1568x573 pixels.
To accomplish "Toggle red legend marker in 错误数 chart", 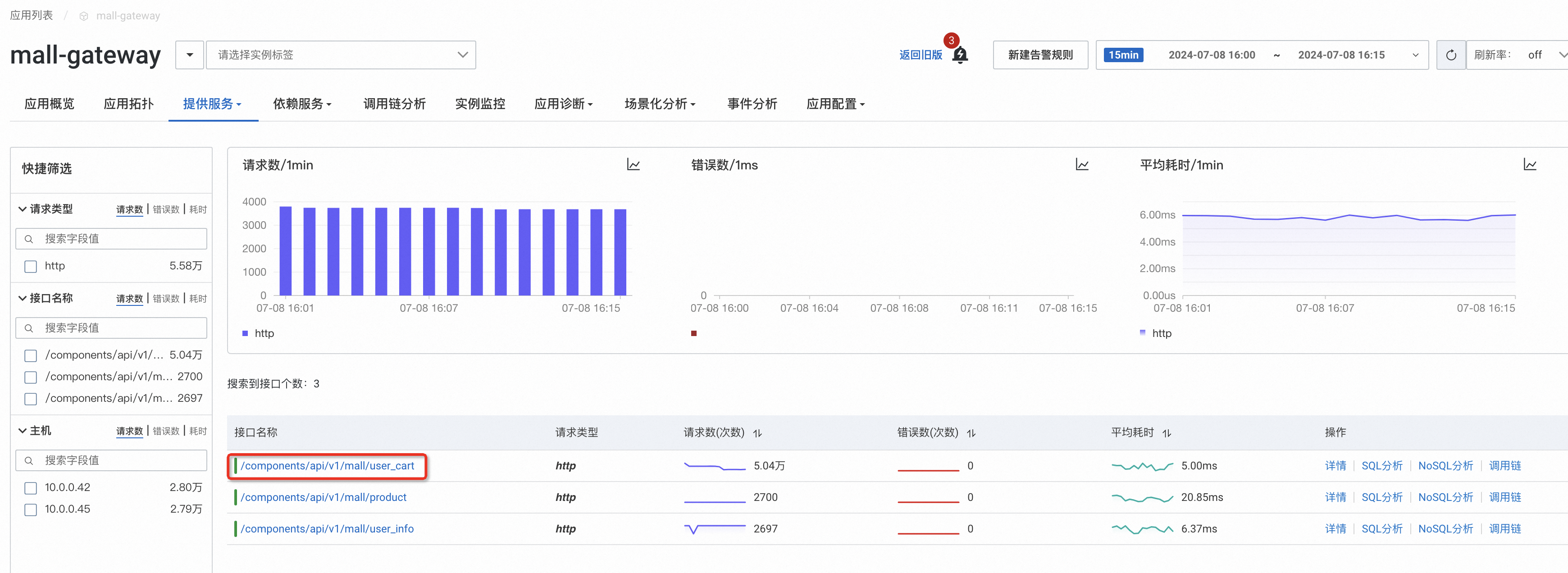I will pos(693,333).
